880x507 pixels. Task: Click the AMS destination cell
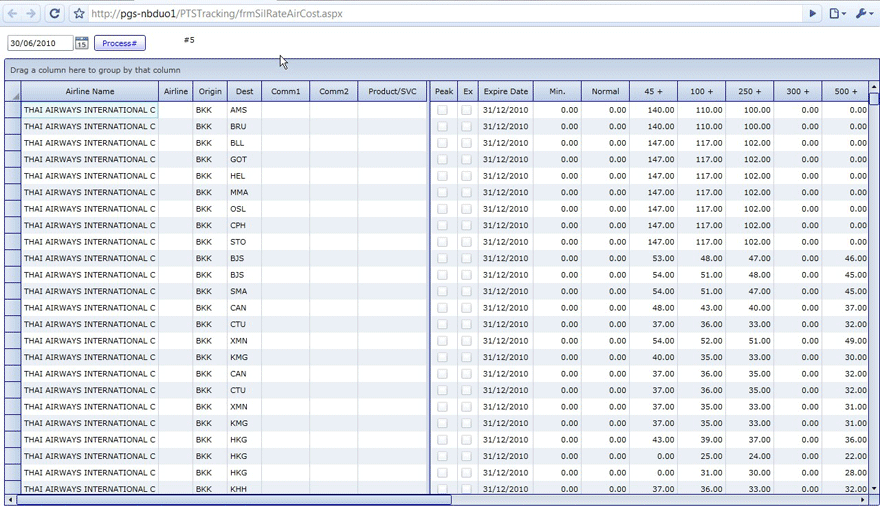click(244, 110)
